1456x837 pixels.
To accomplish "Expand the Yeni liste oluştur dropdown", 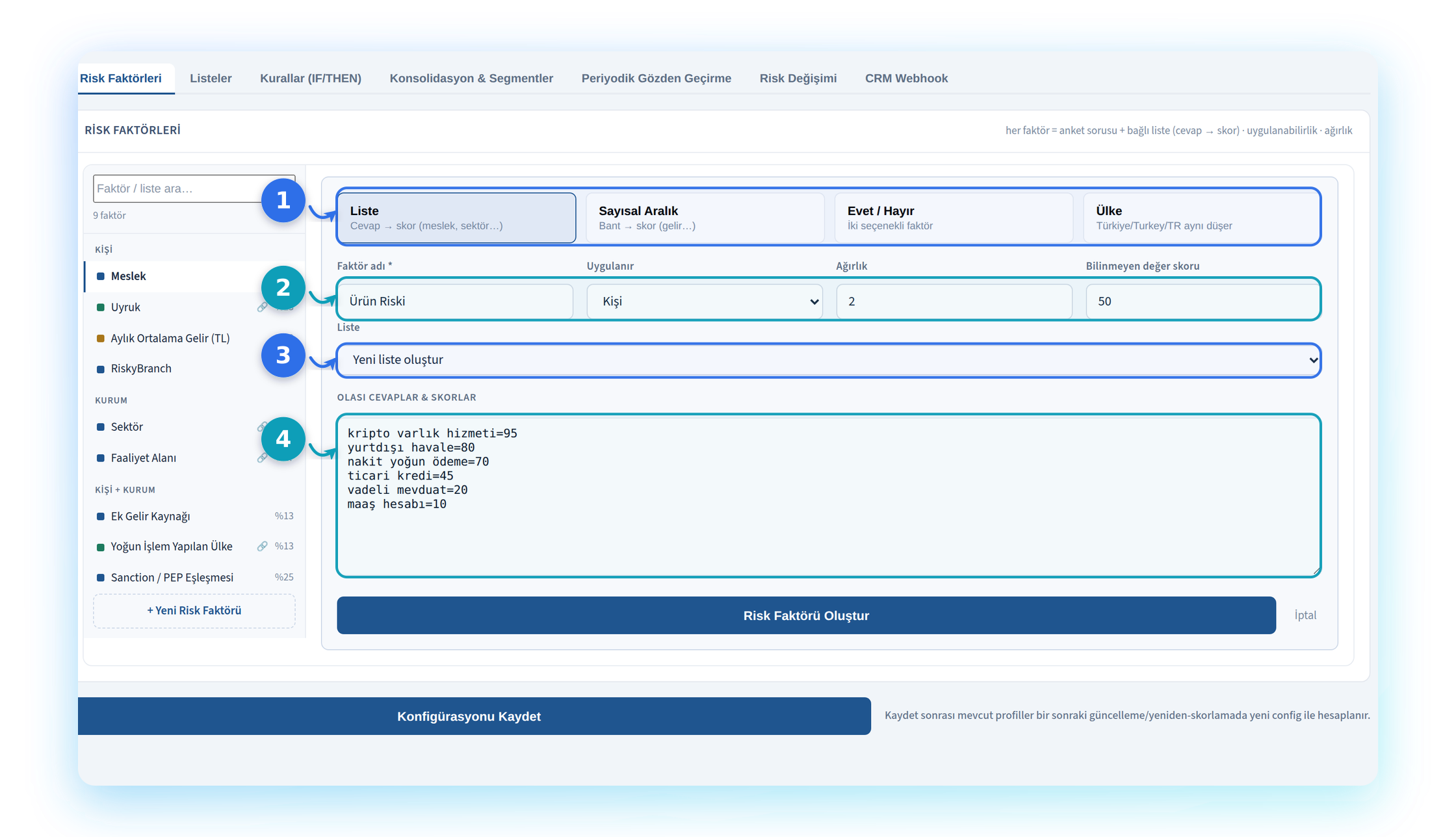I will pos(829,360).
